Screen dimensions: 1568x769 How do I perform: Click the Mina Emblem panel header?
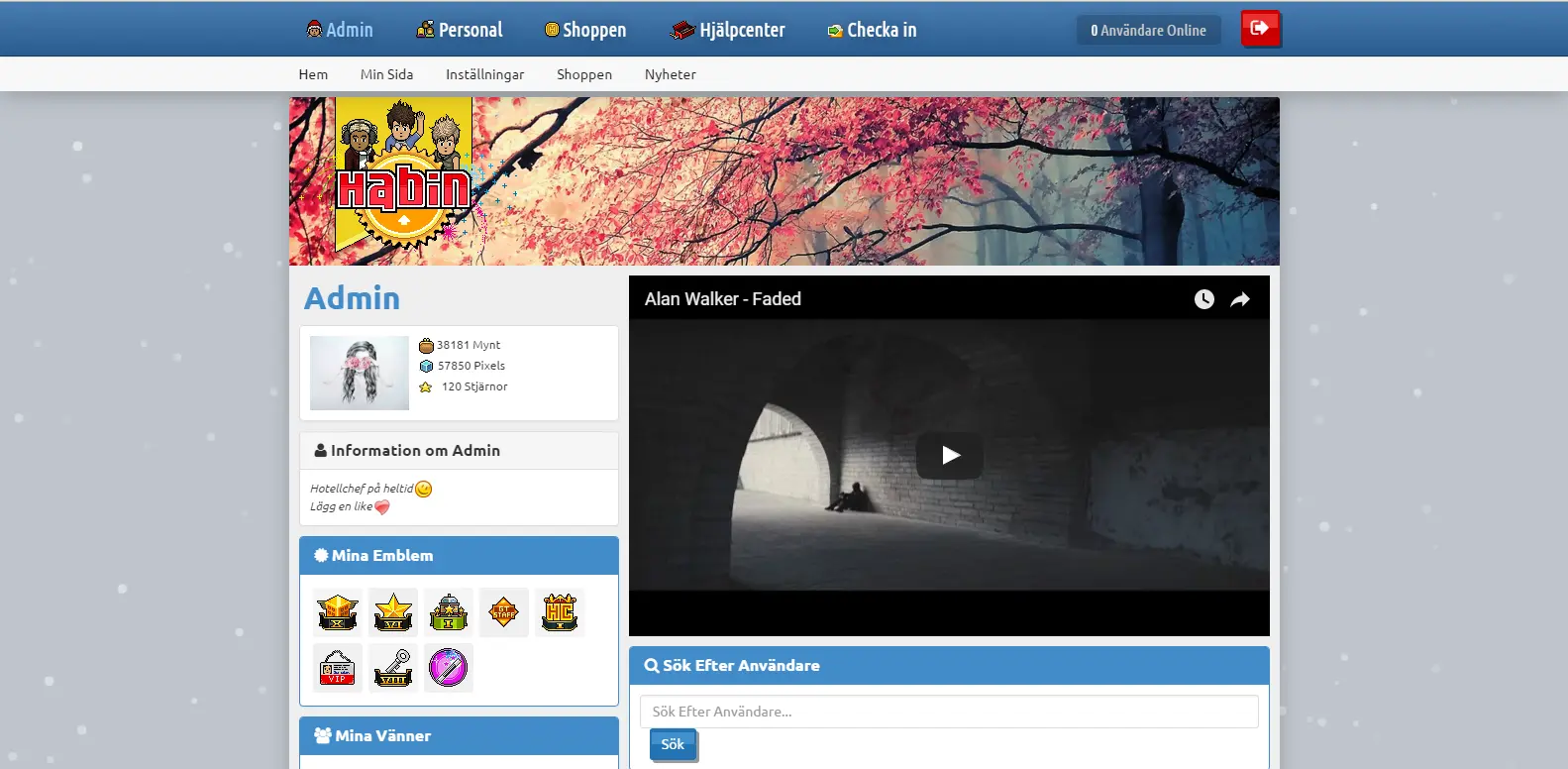(x=459, y=556)
